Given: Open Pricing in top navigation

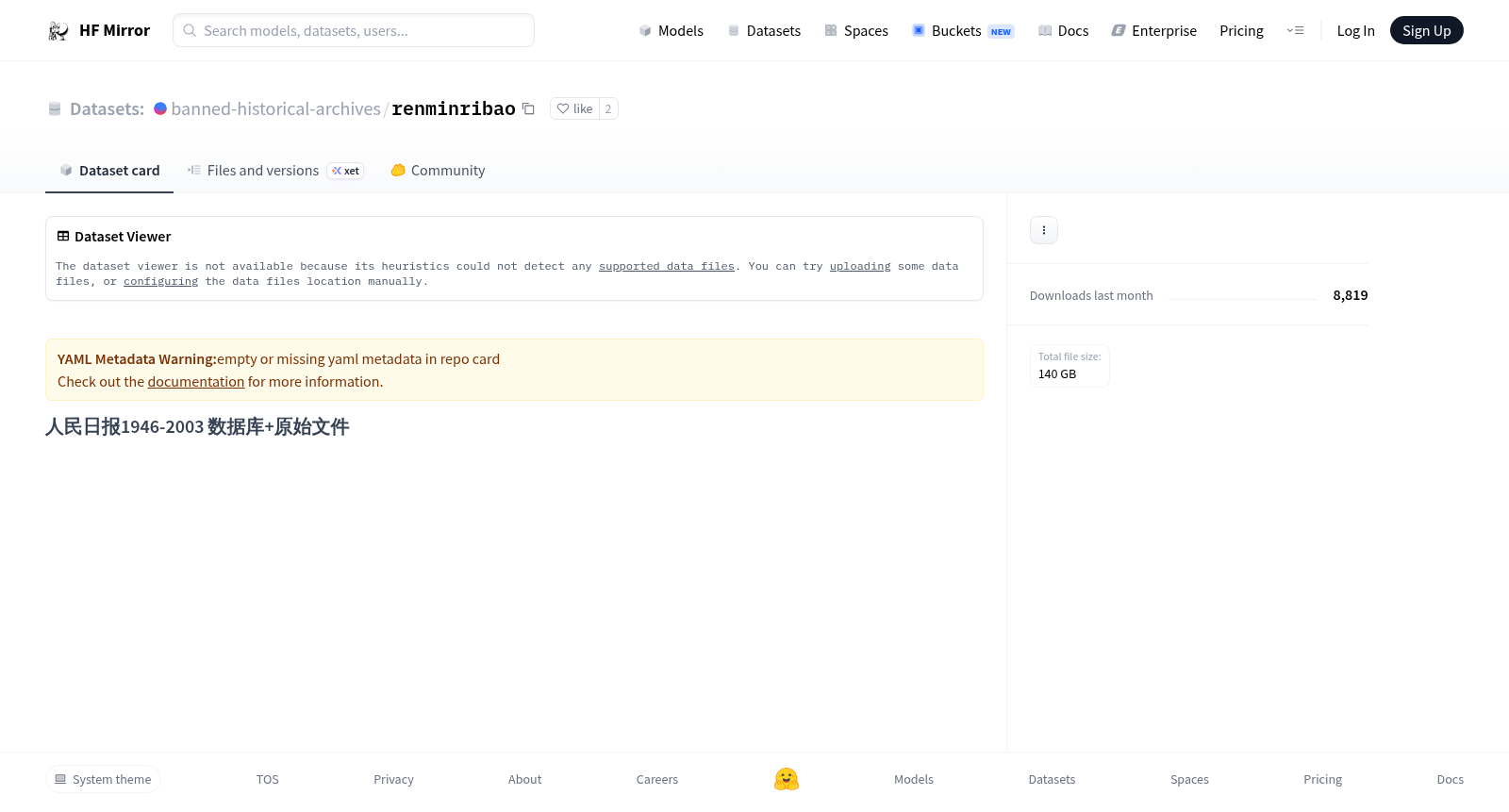Looking at the screenshot, I should pyautogui.click(x=1241, y=31).
